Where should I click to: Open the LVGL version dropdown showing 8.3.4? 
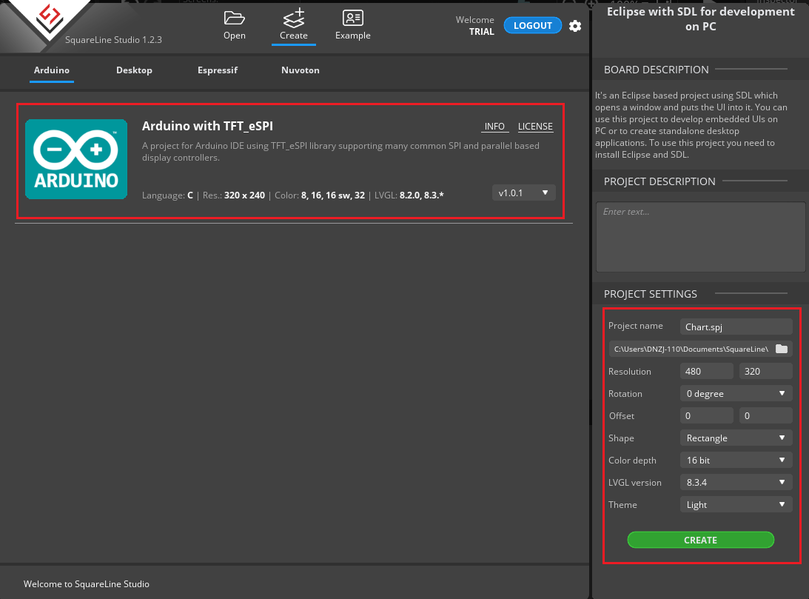pyautogui.click(x=736, y=482)
